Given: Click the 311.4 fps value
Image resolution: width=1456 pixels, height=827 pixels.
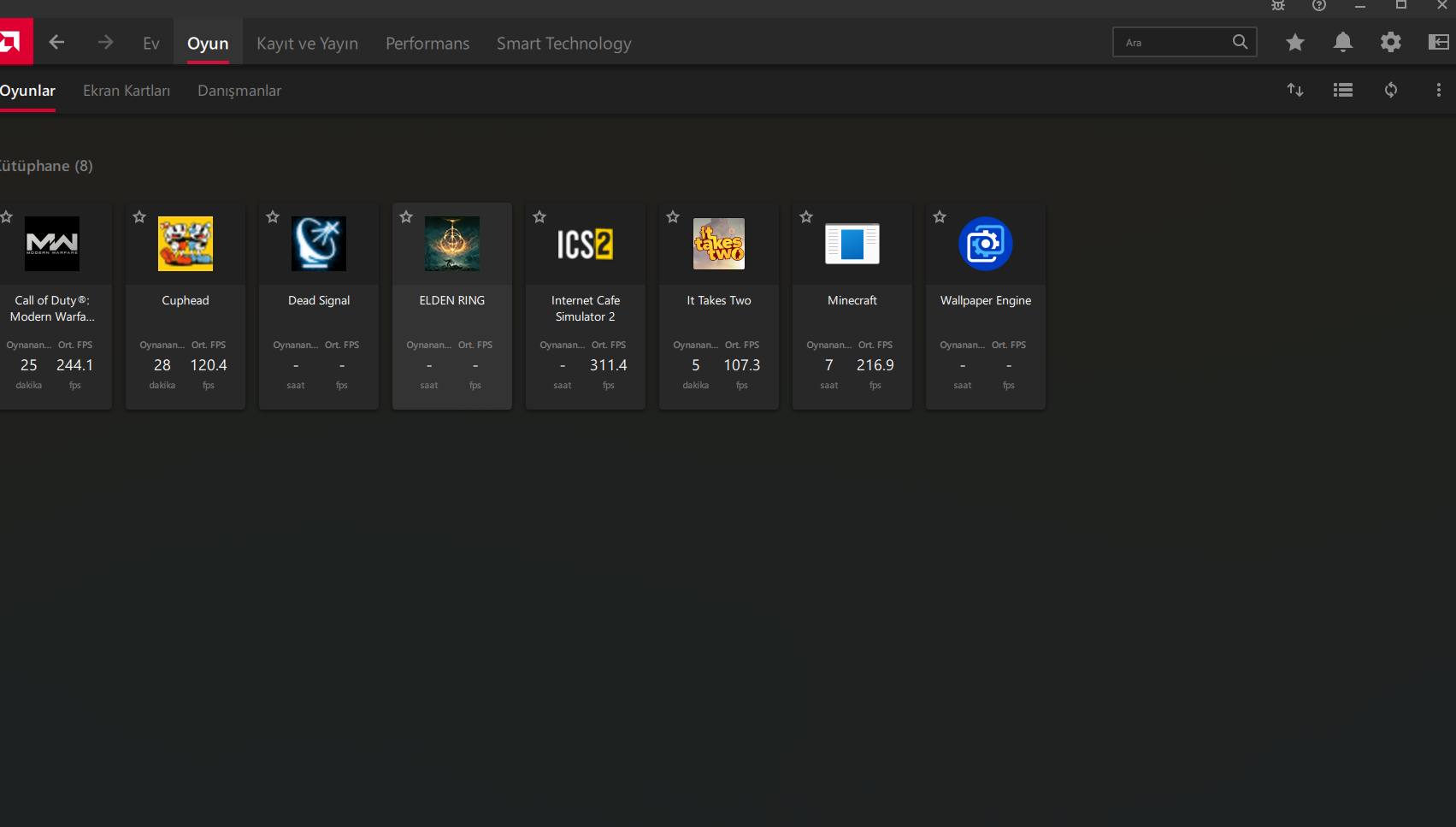Looking at the screenshot, I should [x=609, y=365].
